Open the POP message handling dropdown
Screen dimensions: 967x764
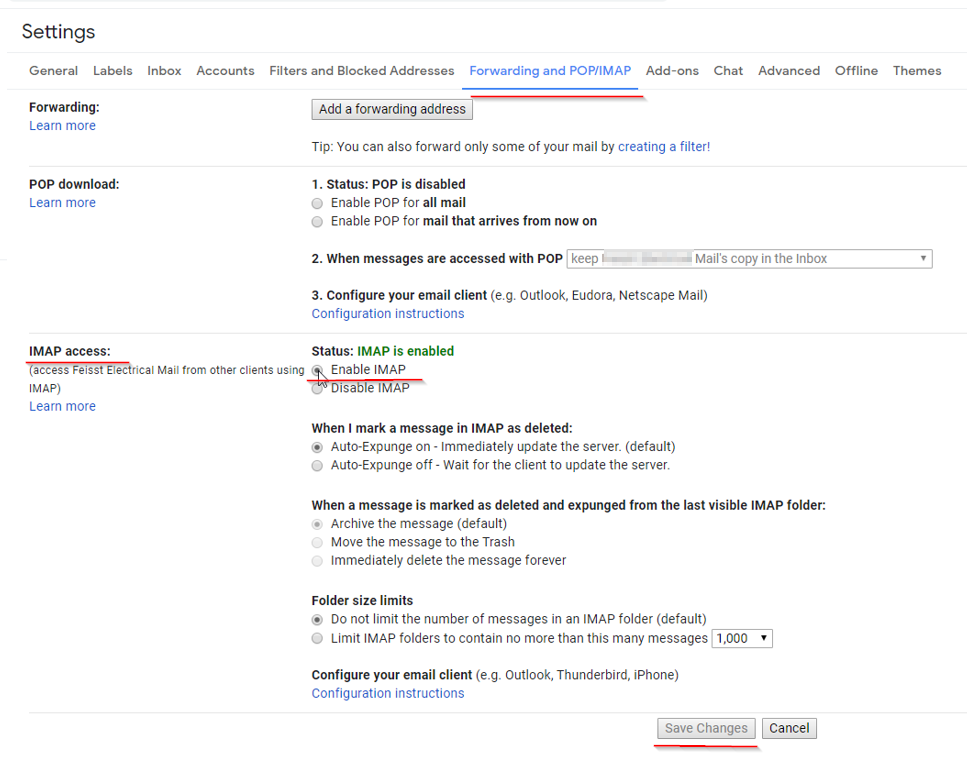(x=748, y=258)
